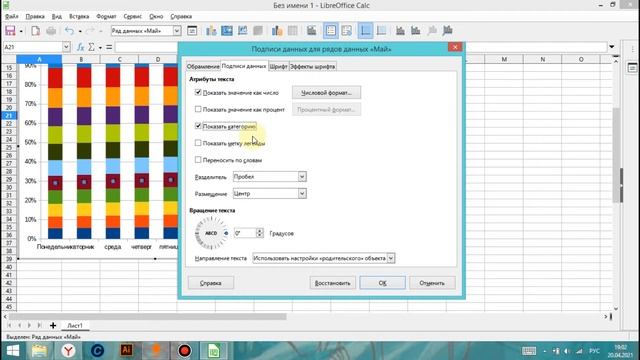Click the rotation degrees spinner arrows
The height and width of the screenshot is (360, 640).
point(260,233)
